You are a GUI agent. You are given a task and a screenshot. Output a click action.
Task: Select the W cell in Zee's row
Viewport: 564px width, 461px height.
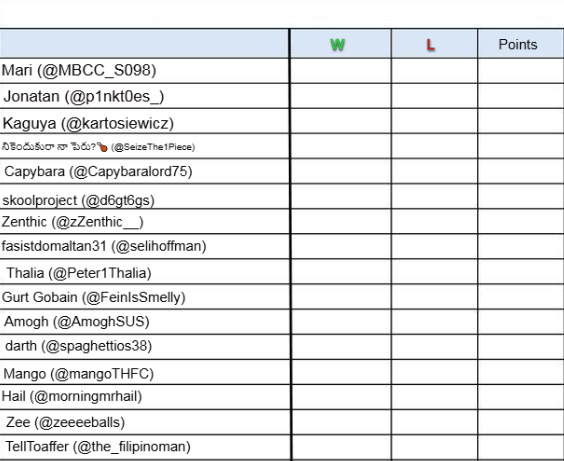(x=341, y=423)
